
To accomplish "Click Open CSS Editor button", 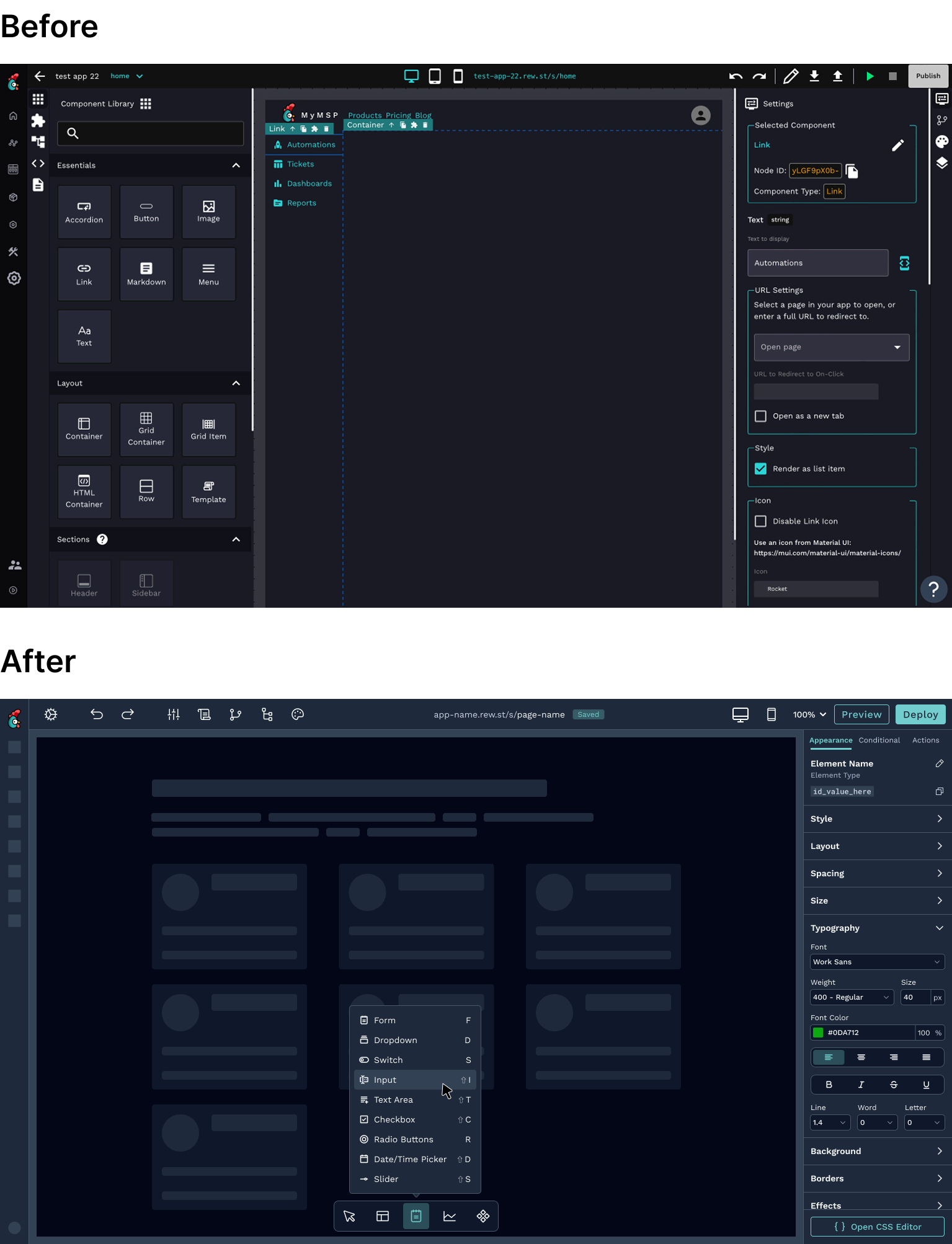I will tap(877, 1227).
